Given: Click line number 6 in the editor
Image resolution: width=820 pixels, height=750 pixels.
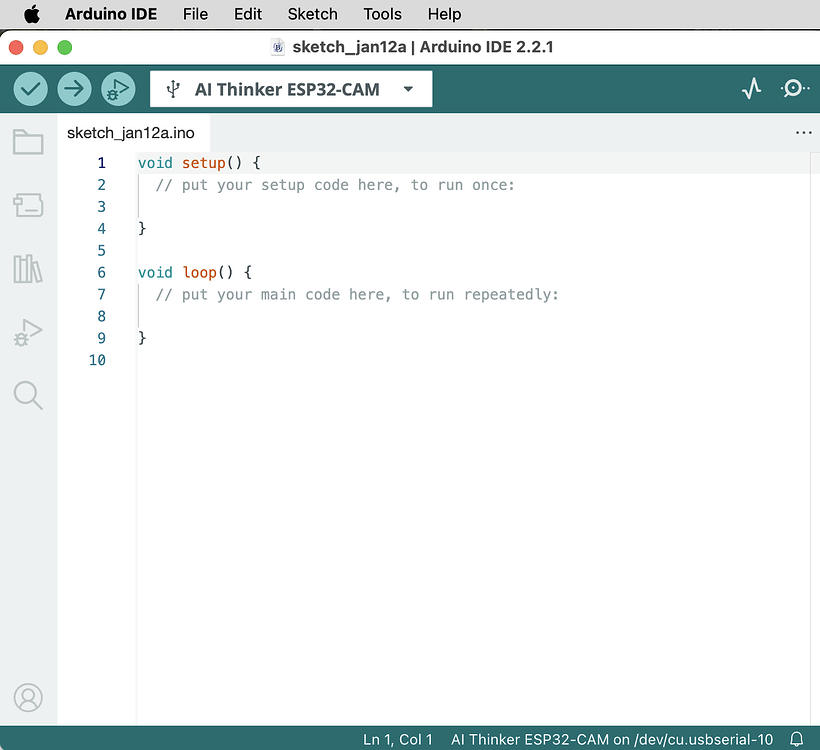Looking at the screenshot, I should pos(101,272).
